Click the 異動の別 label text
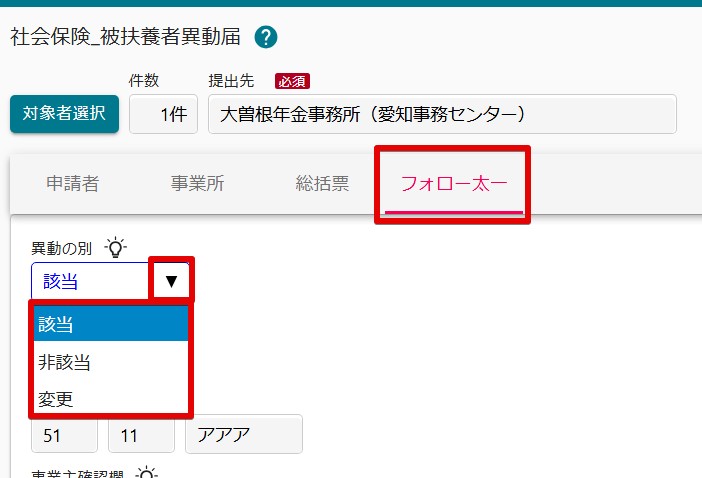The width and height of the screenshot is (702, 478). 62,248
